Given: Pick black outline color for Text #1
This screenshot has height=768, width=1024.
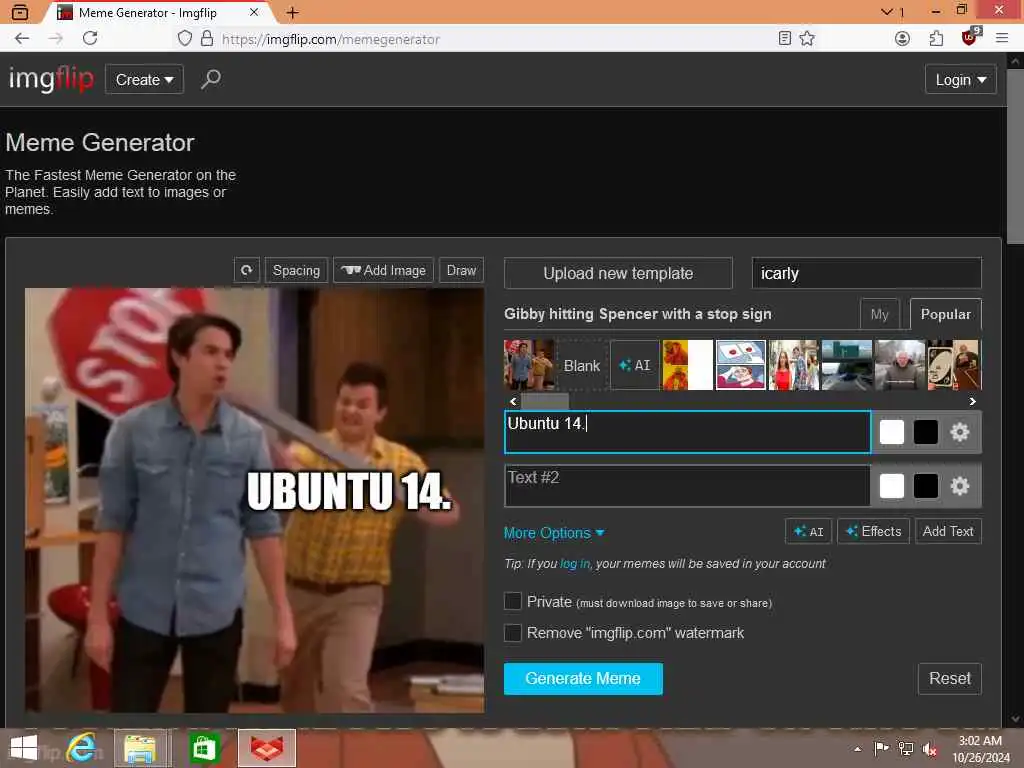Looking at the screenshot, I should tap(925, 432).
